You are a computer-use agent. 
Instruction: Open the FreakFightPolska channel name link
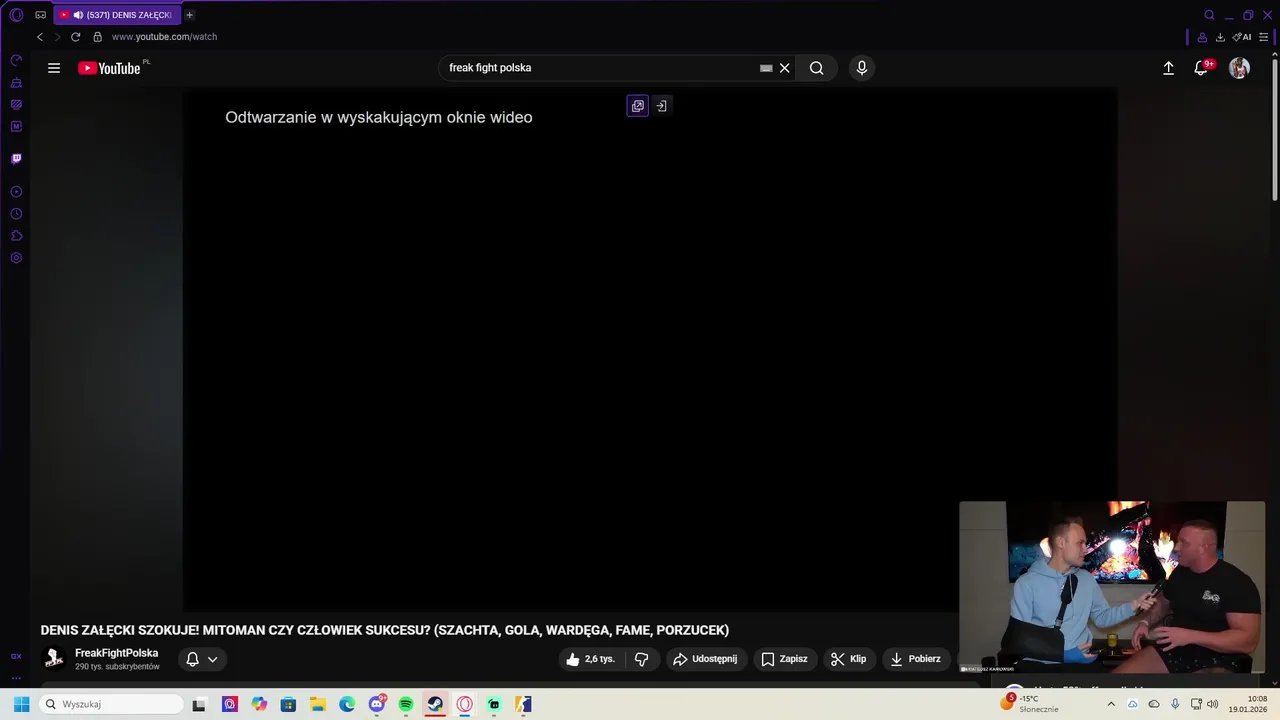coord(116,653)
